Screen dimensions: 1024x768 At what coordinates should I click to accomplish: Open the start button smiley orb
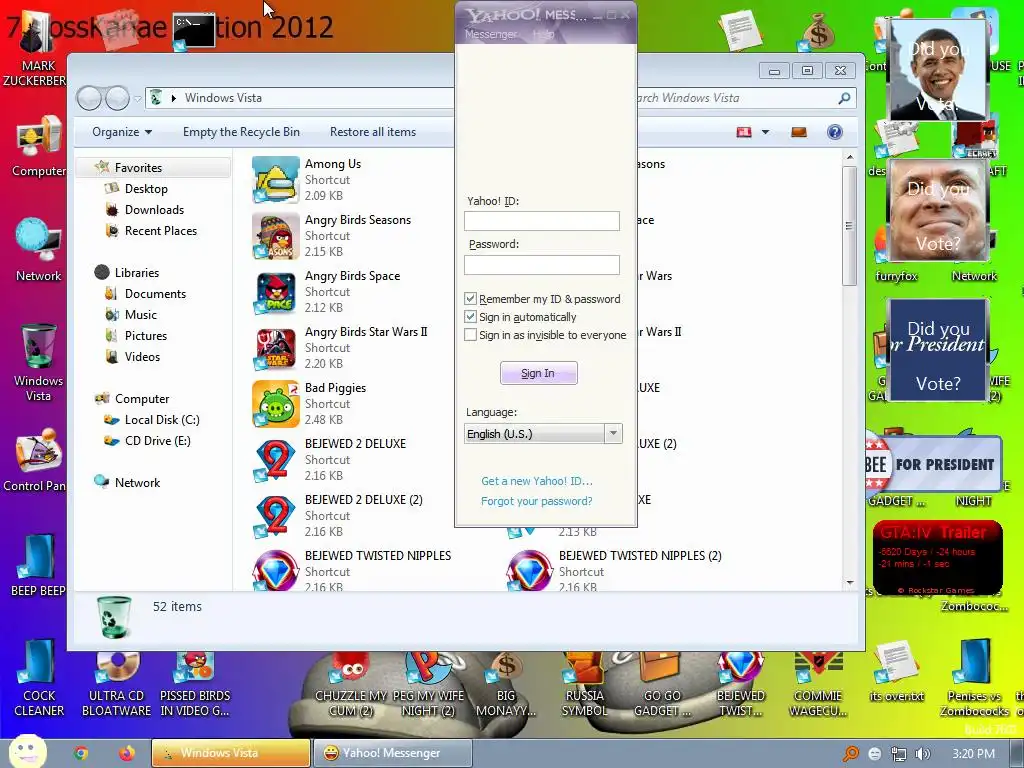pyautogui.click(x=27, y=751)
